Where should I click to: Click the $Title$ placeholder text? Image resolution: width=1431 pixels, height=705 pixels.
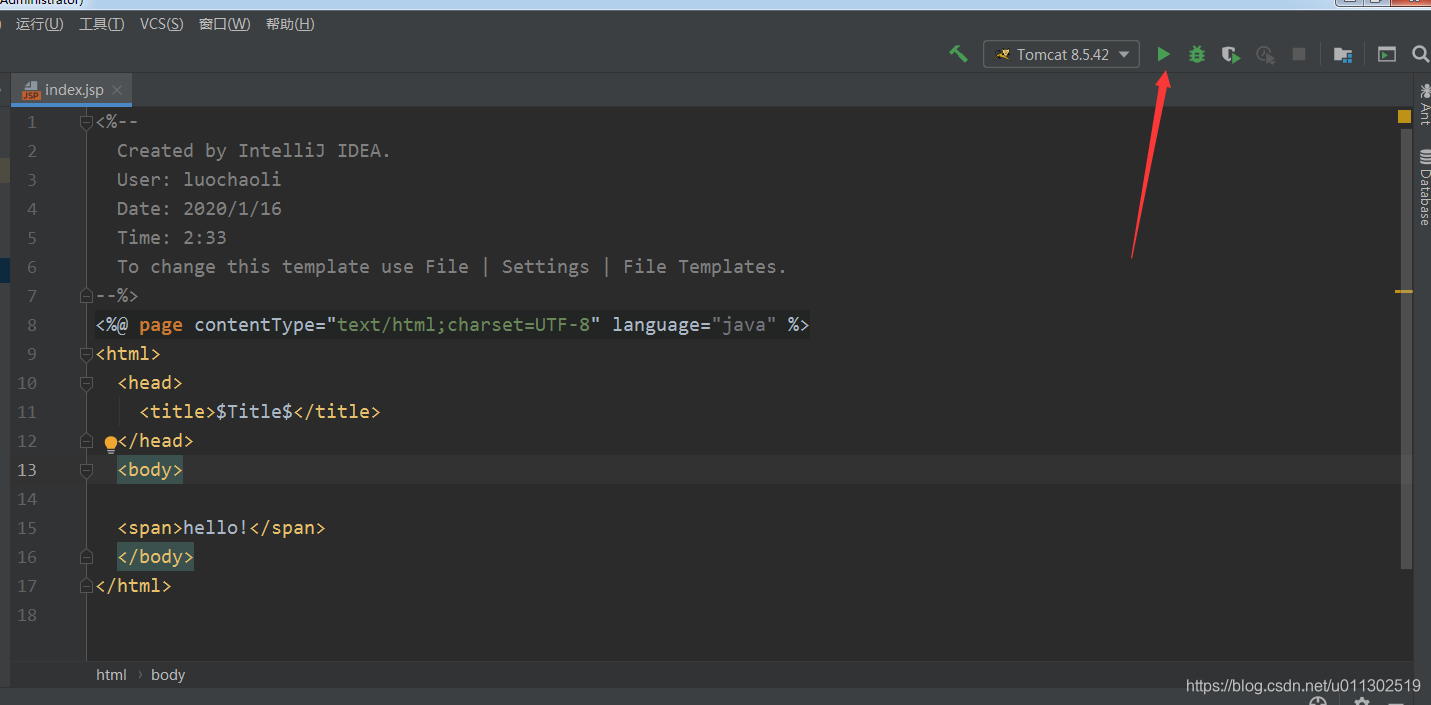coord(254,412)
